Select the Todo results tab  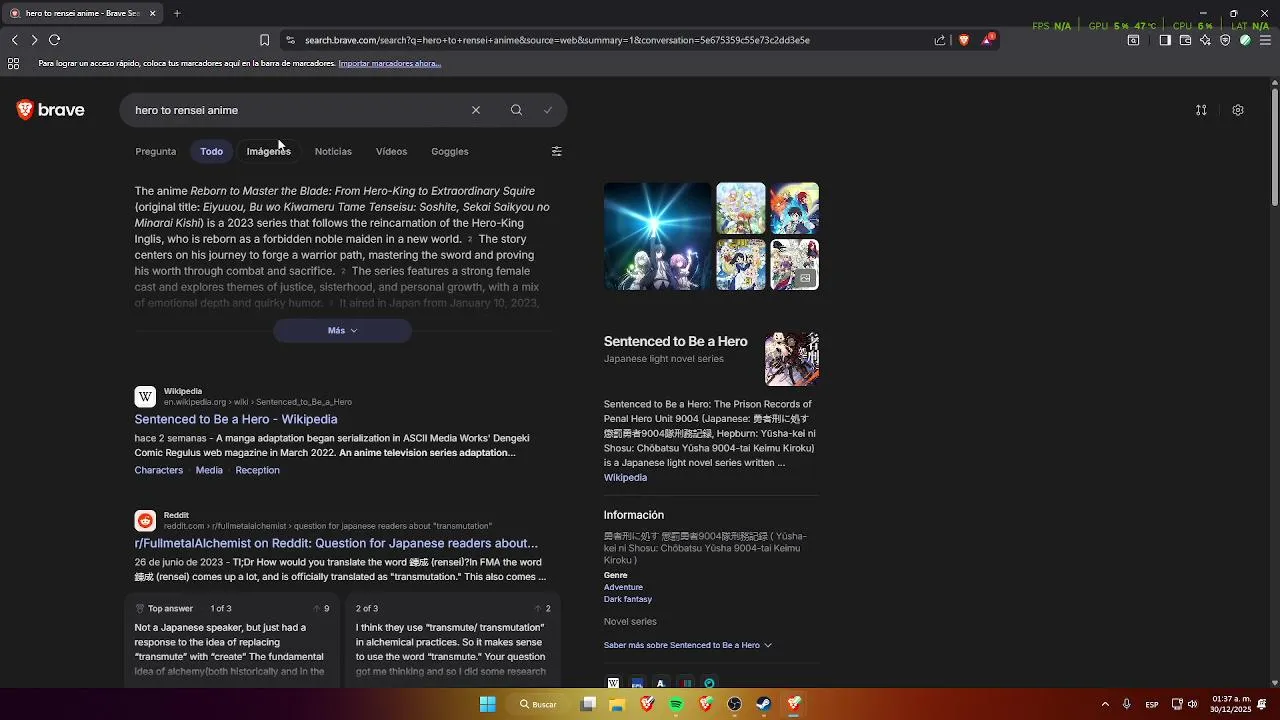(211, 151)
